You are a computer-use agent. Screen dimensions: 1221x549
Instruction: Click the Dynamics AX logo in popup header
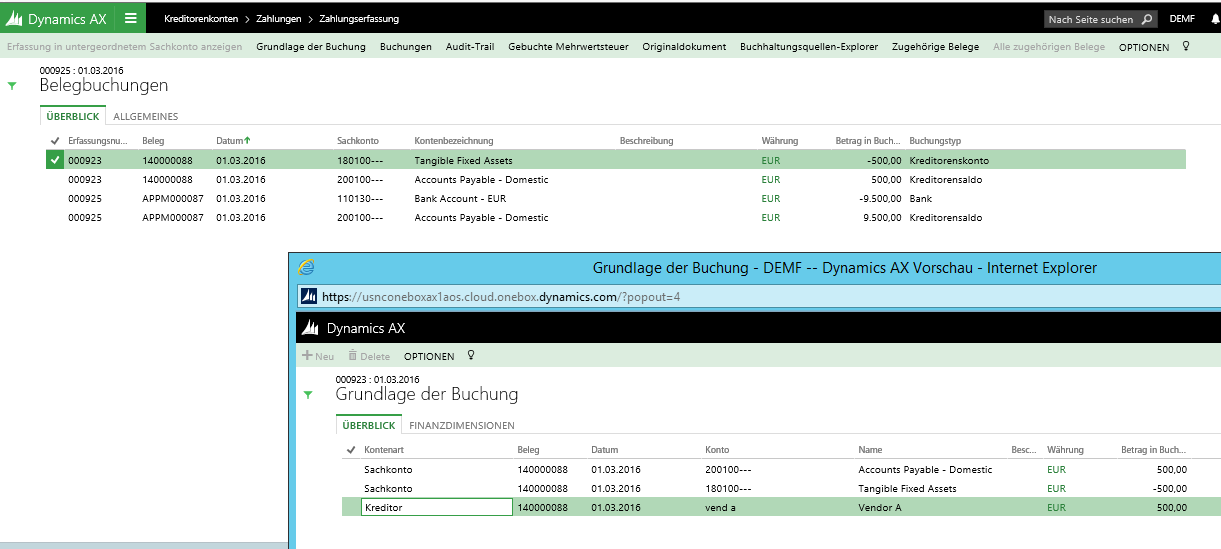tap(312, 328)
